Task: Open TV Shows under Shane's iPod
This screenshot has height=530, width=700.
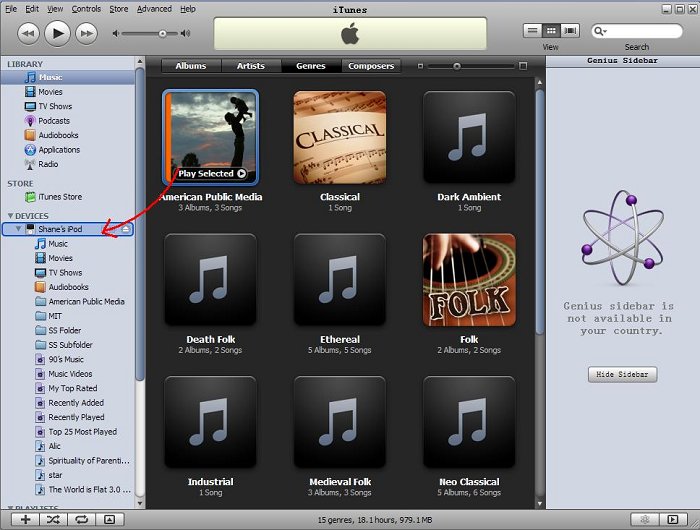Action: 68,273
